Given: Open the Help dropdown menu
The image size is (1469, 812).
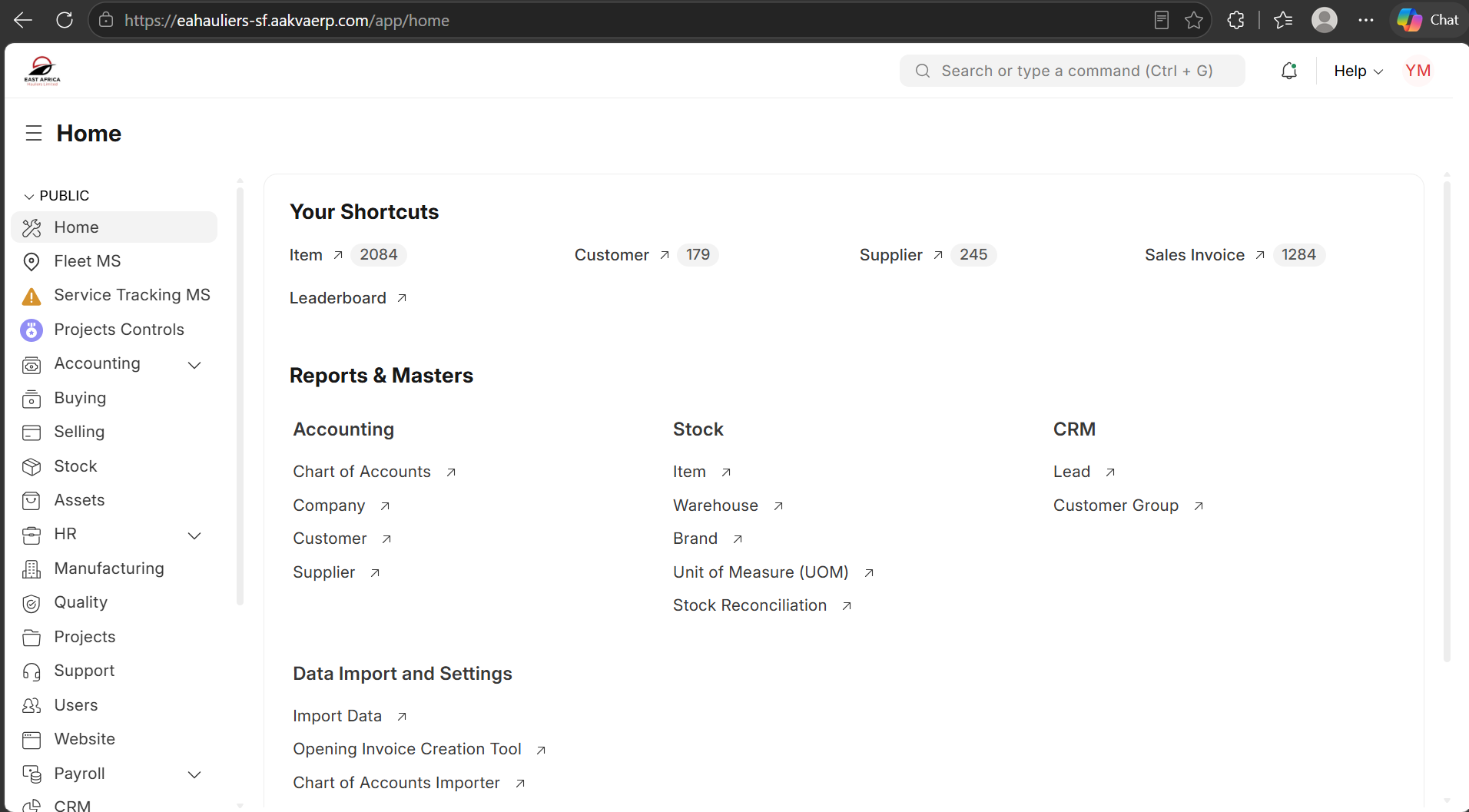Looking at the screenshot, I should [1358, 71].
